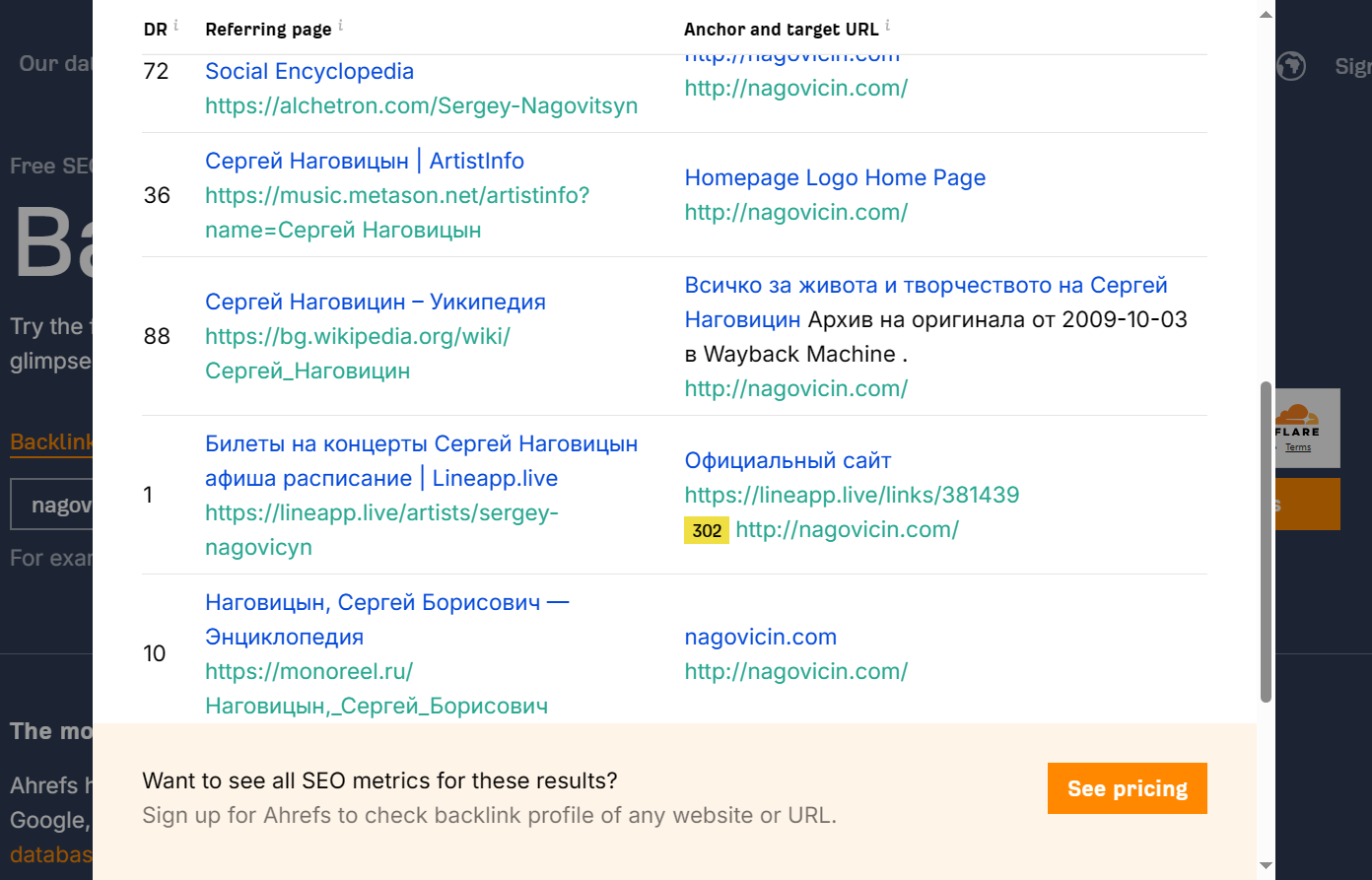Click the Официальный сайт anchor link
This screenshot has width=1372, height=880.
(788, 460)
